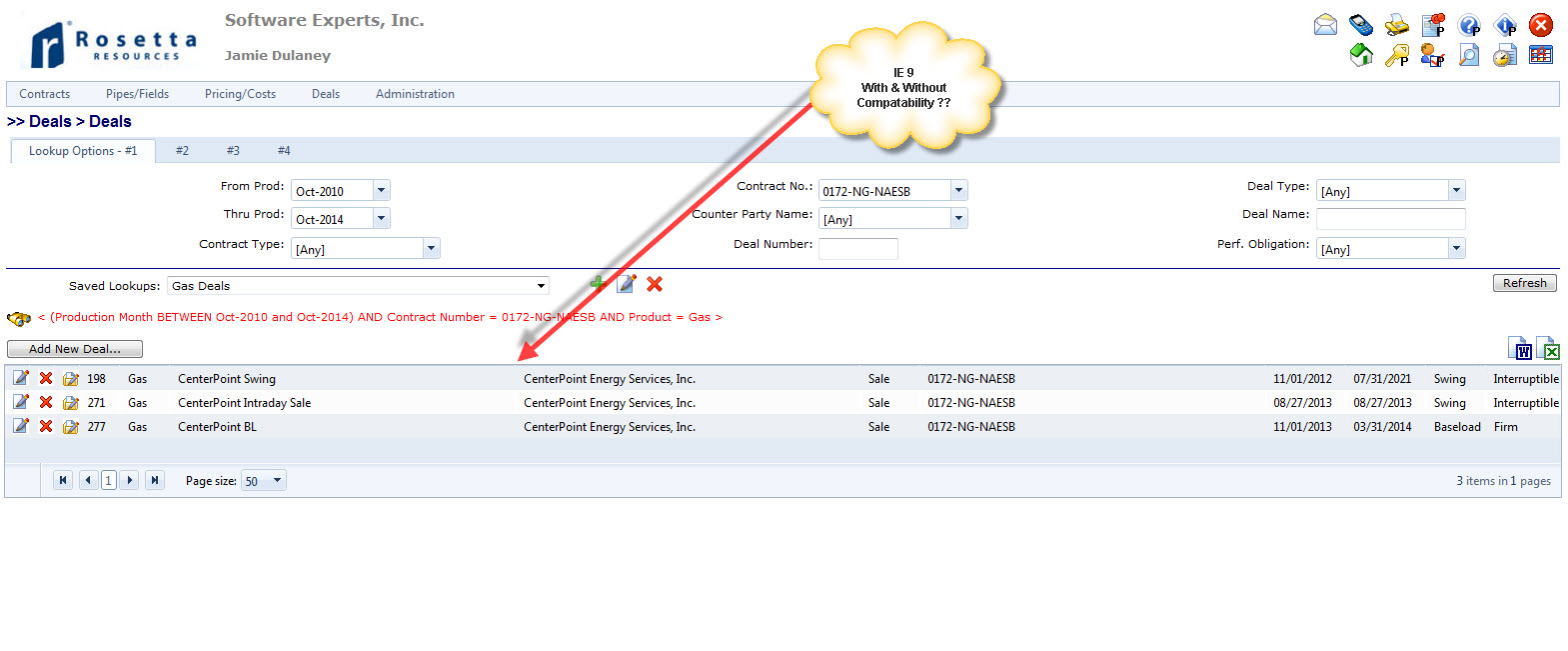
Task: Edit deal 277 pencil icon
Action: tap(21, 426)
